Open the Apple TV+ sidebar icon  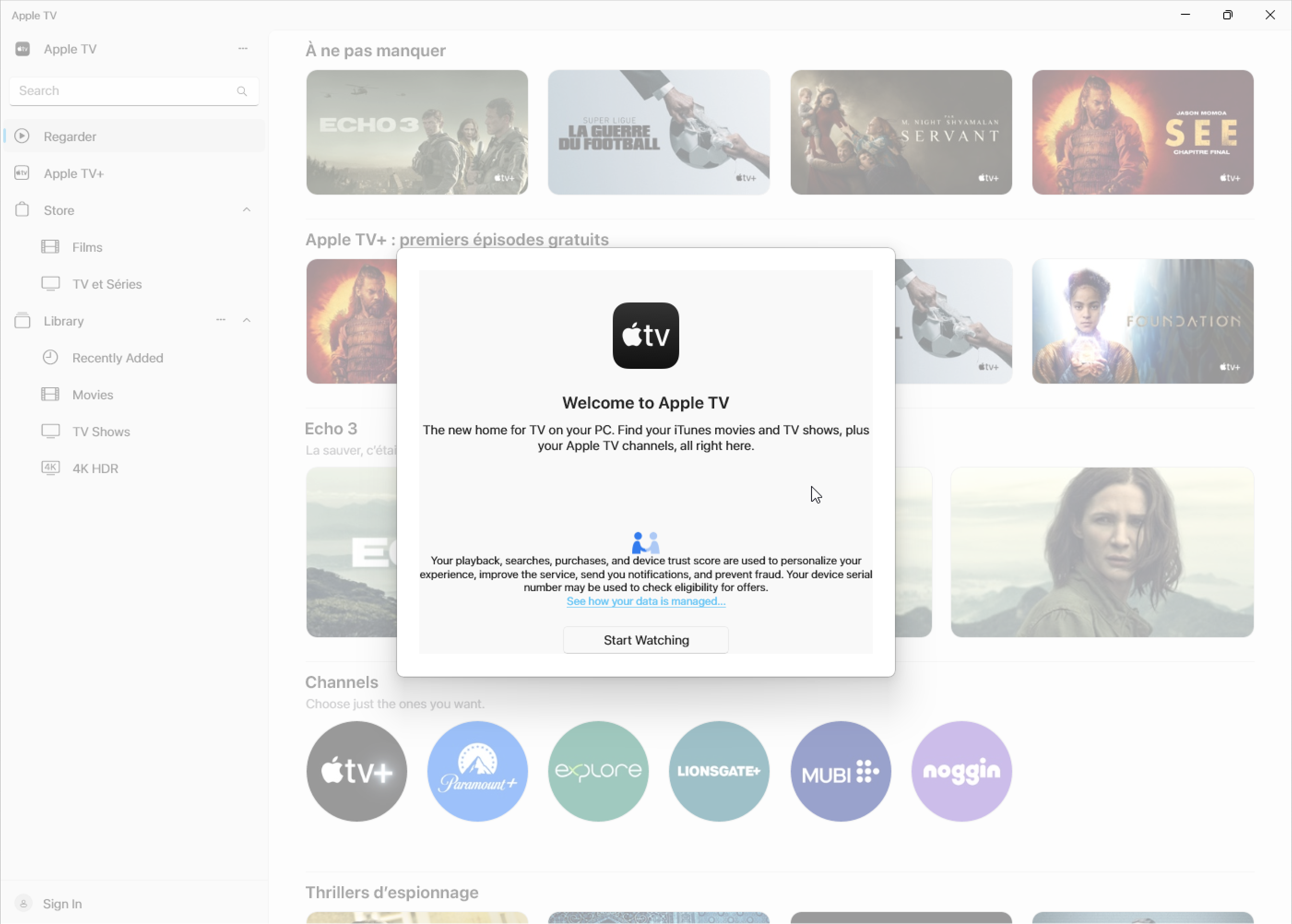[22, 173]
